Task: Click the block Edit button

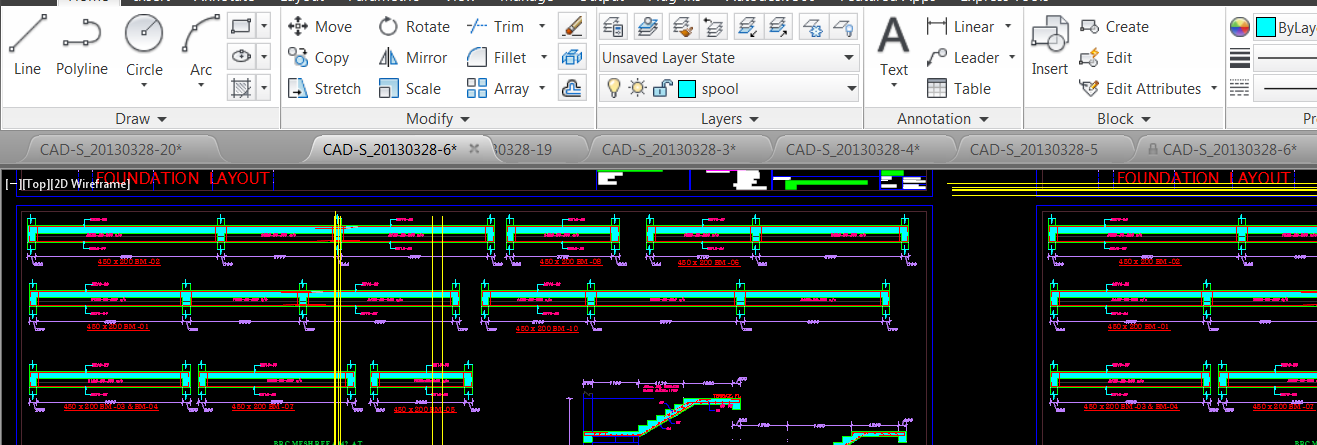Action: pos(1106,58)
